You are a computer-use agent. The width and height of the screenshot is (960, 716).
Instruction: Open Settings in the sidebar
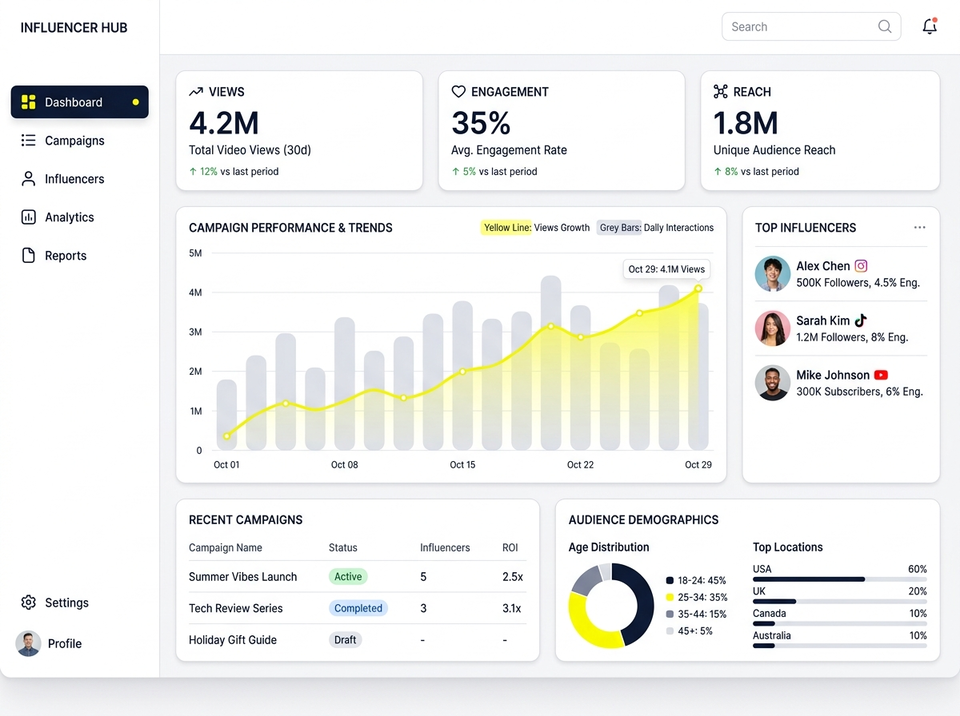coord(67,603)
